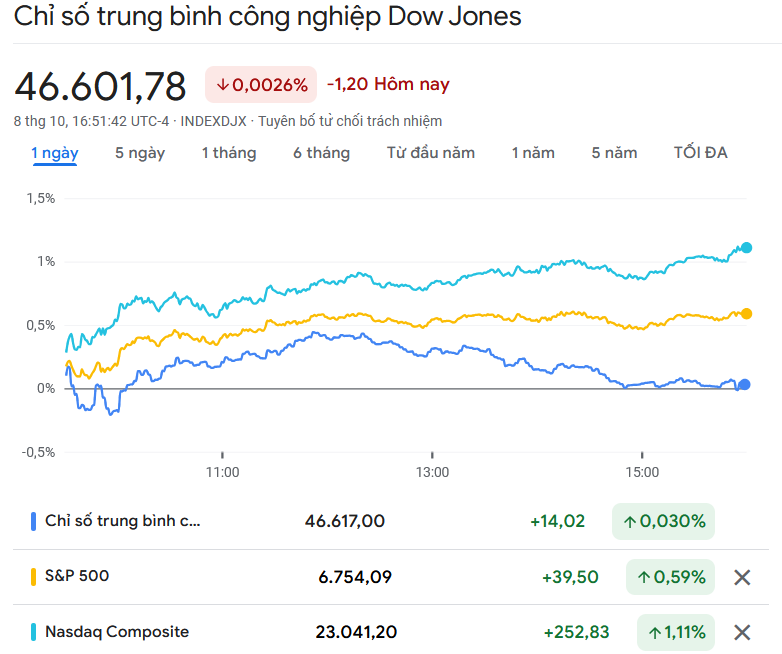Open the 1 năm chart range
This screenshot has width=782, height=654.
(533, 153)
